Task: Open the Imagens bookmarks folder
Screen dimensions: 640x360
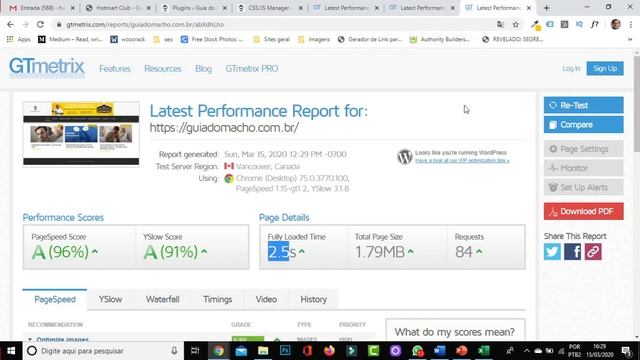Action: 314,40
